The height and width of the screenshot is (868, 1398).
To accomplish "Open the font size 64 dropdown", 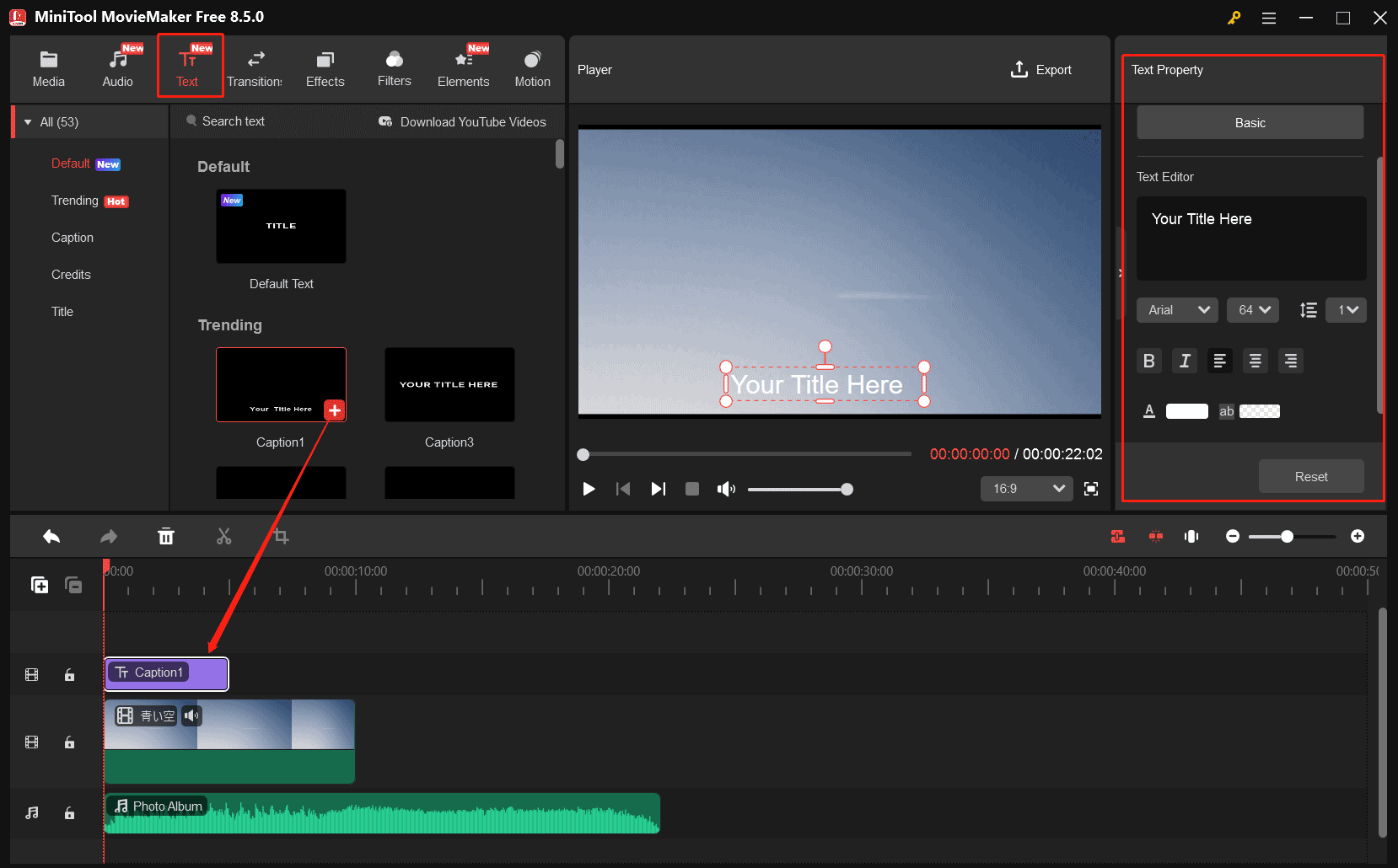I will pyautogui.click(x=1252, y=309).
